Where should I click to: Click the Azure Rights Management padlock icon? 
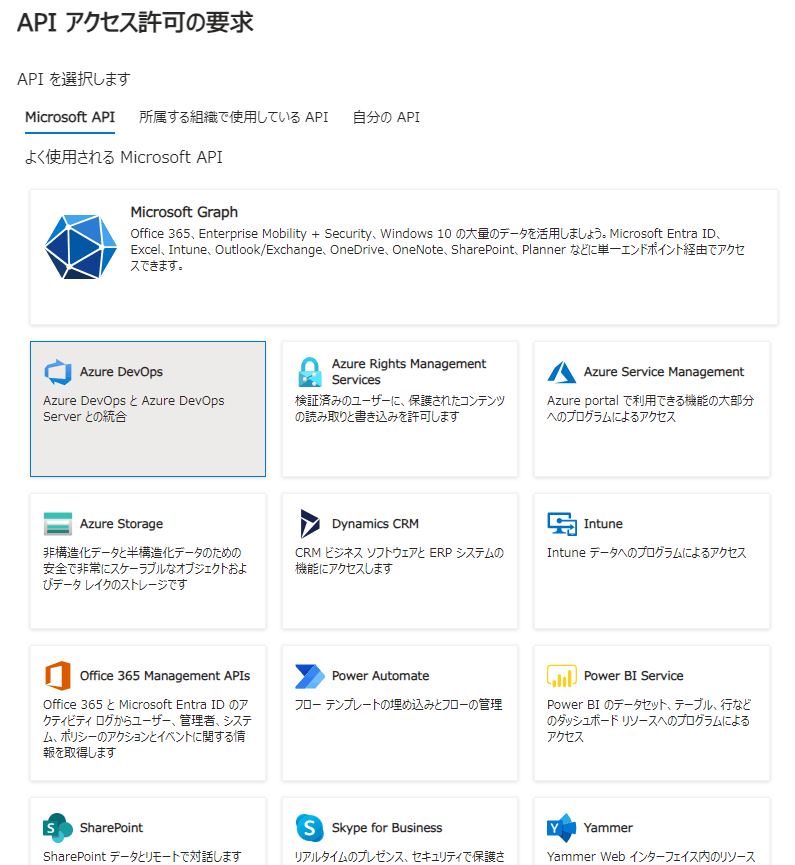(x=310, y=372)
